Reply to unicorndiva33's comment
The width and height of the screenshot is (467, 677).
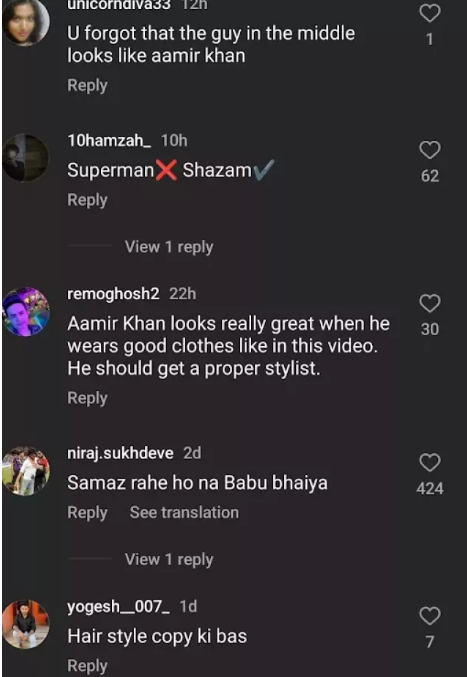(87, 85)
